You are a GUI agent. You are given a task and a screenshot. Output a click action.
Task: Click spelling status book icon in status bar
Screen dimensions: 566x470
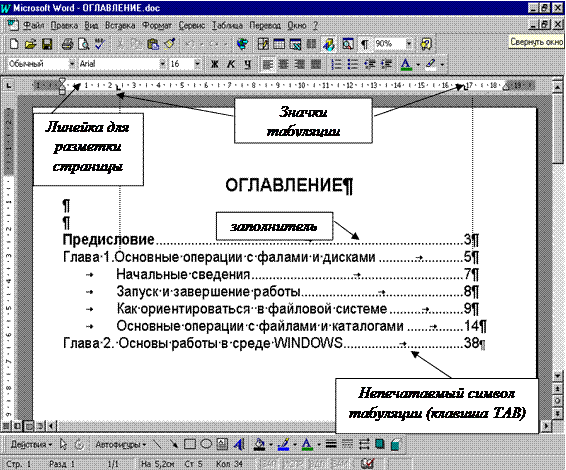[x=367, y=464]
